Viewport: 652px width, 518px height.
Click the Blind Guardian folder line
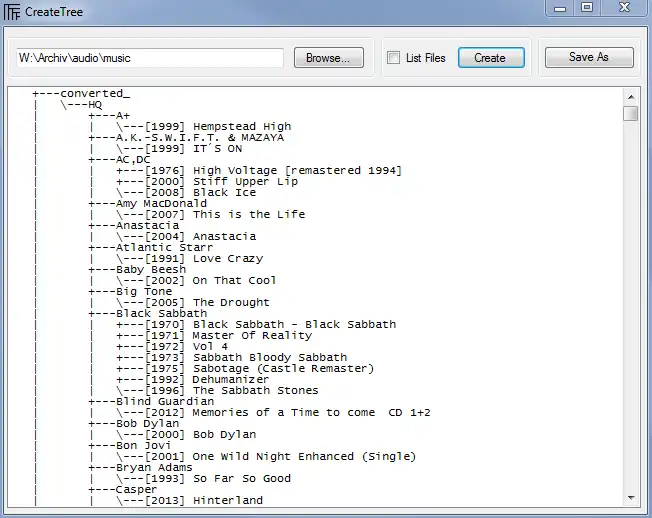(x=151, y=402)
